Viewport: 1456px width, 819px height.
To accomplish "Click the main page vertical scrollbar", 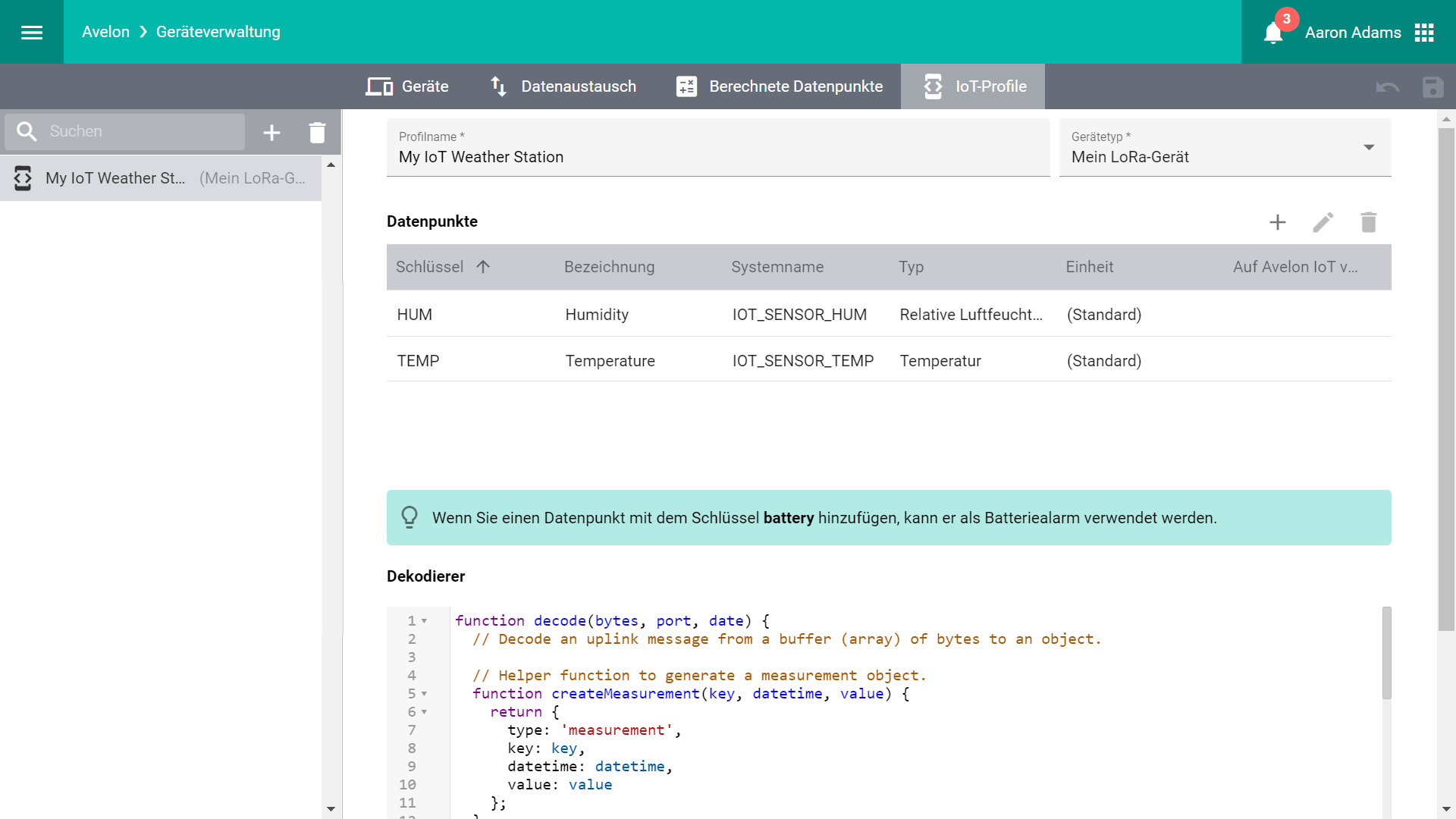I will (1446, 379).
